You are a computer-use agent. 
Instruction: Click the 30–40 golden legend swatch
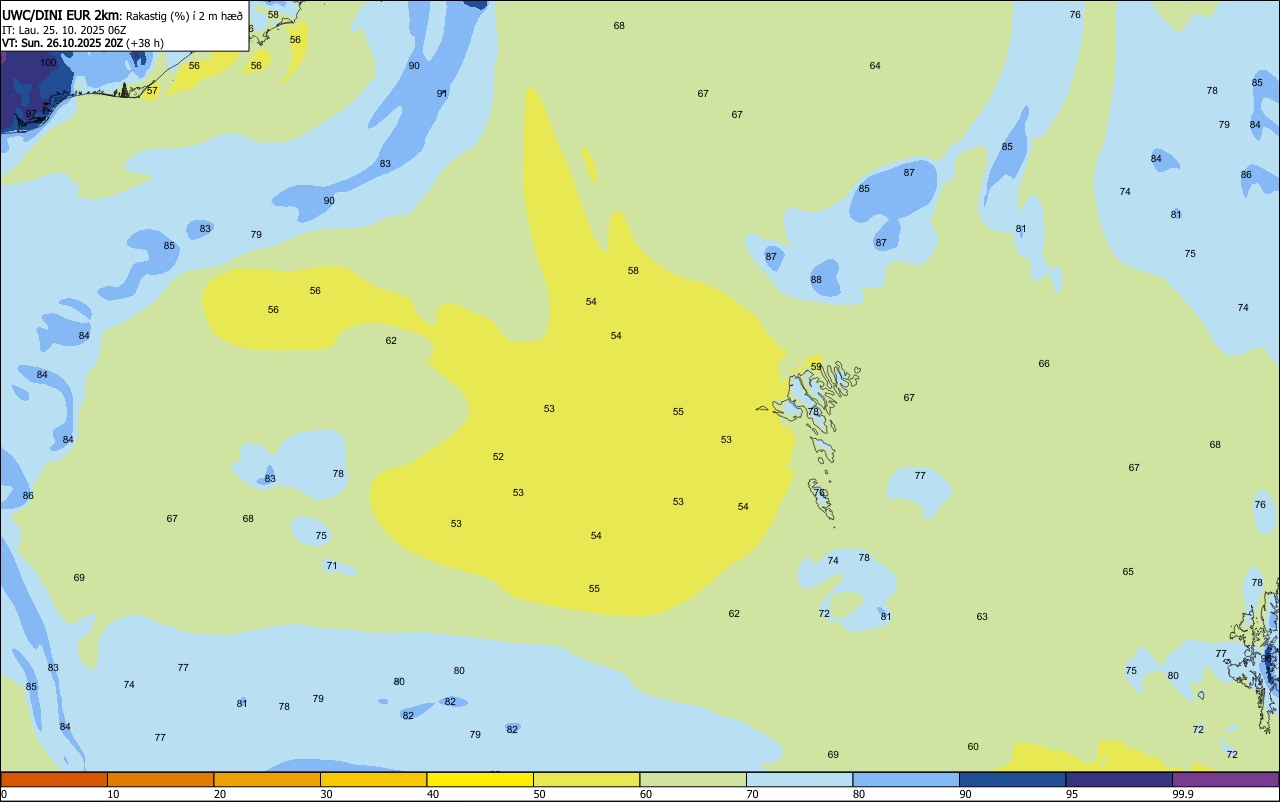tap(373, 779)
